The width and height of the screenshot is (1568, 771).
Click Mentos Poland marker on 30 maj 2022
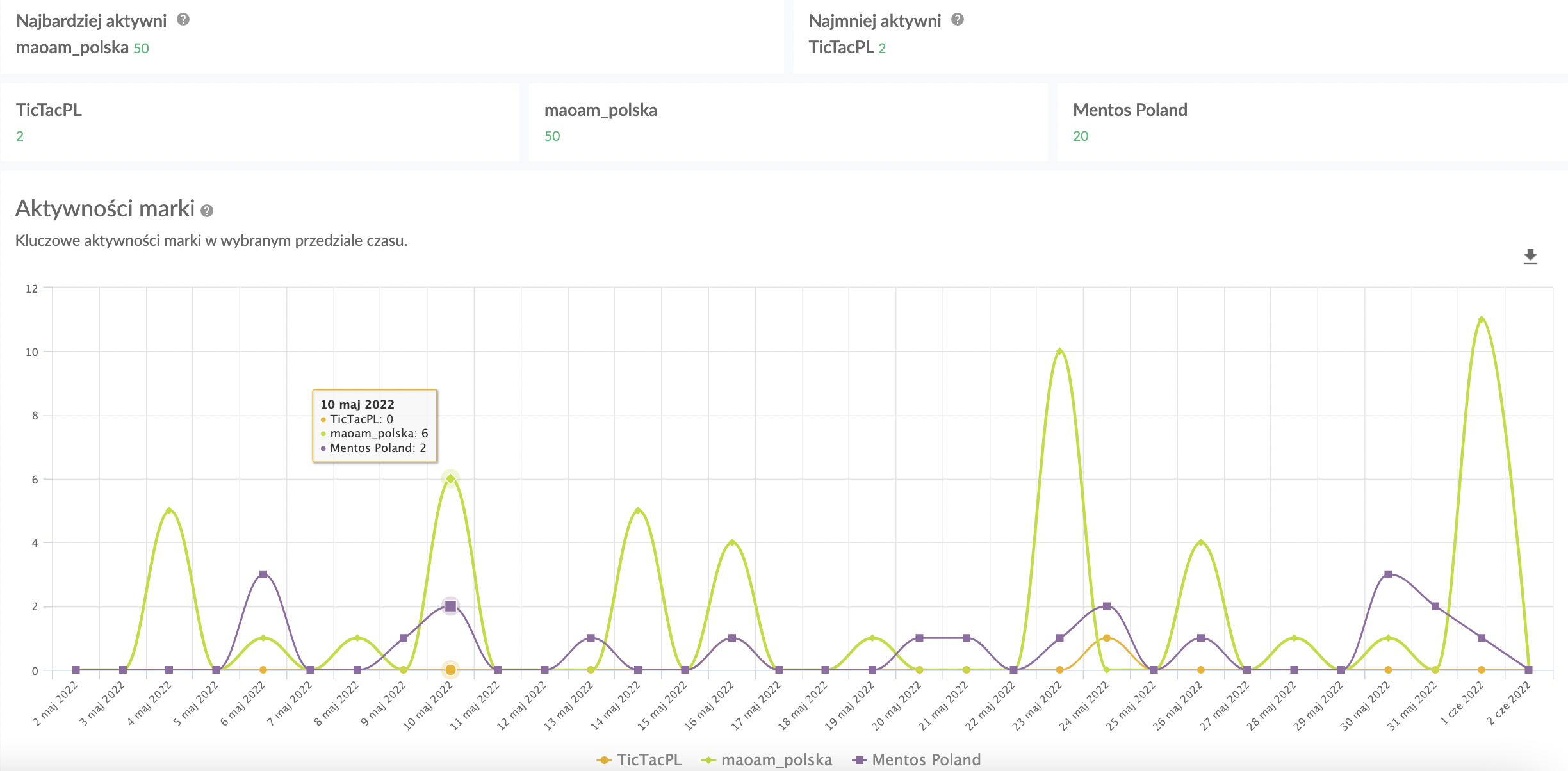[x=1388, y=574]
